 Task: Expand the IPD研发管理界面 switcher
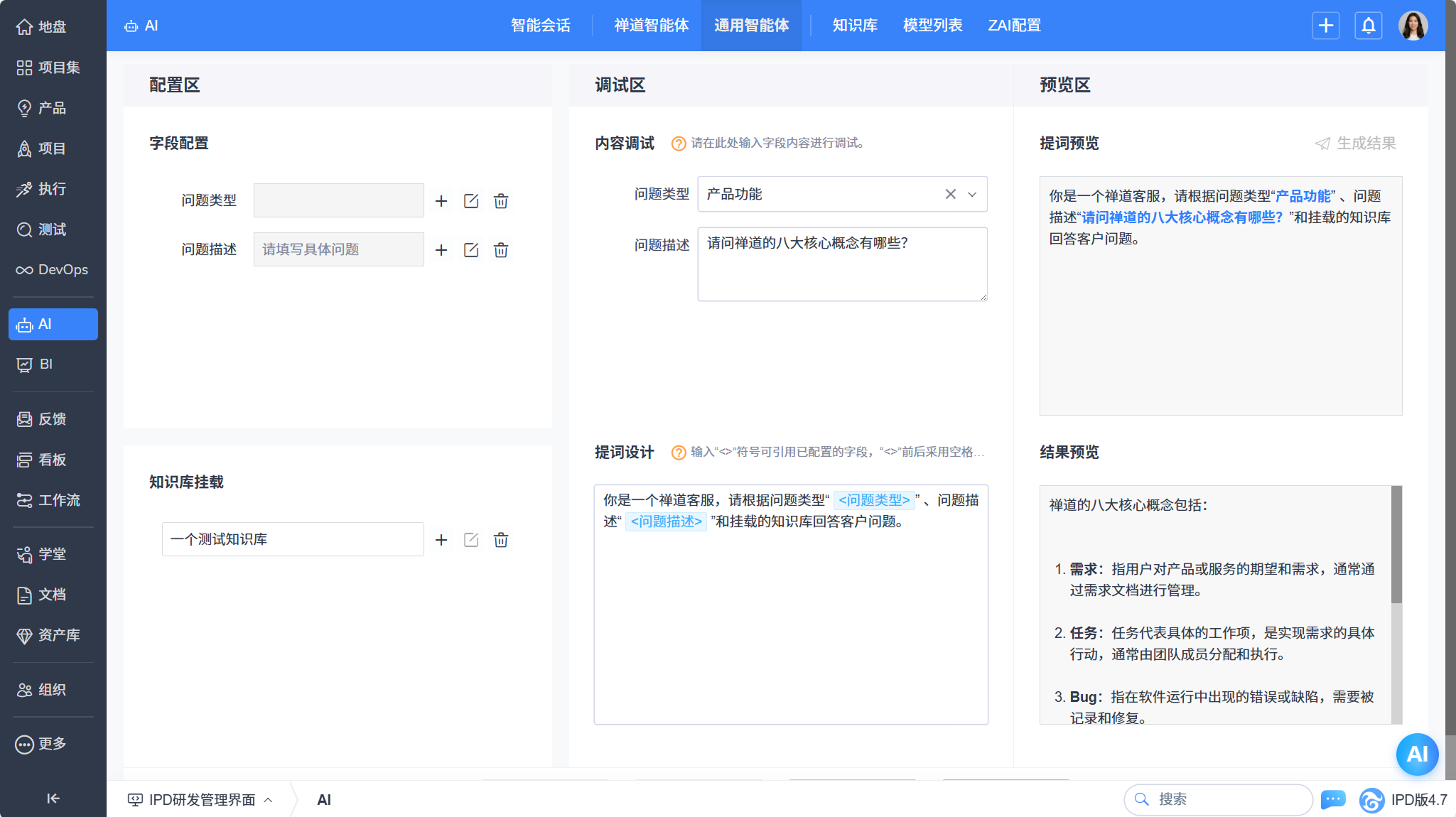pyautogui.click(x=200, y=800)
